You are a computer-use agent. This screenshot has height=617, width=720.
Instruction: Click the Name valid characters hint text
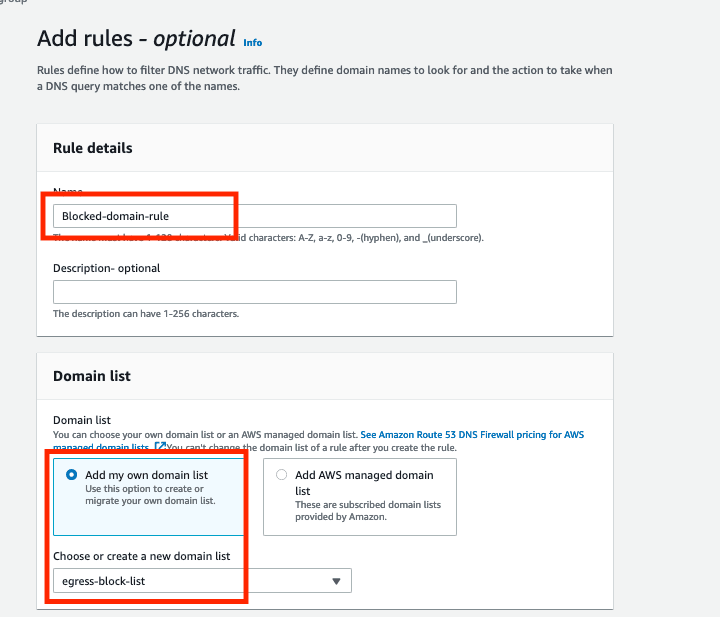coord(268,238)
